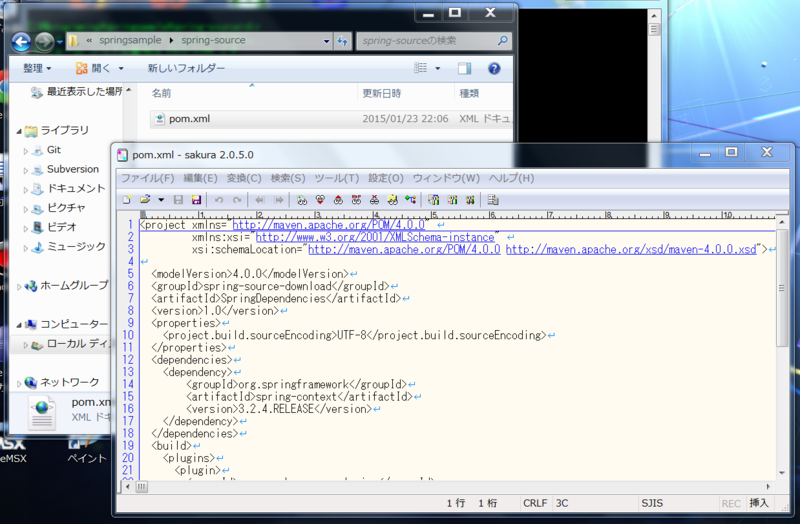Go forward in the Explorer window
This screenshot has height=524, width=800.
pyautogui.click(x=44, y=41)
